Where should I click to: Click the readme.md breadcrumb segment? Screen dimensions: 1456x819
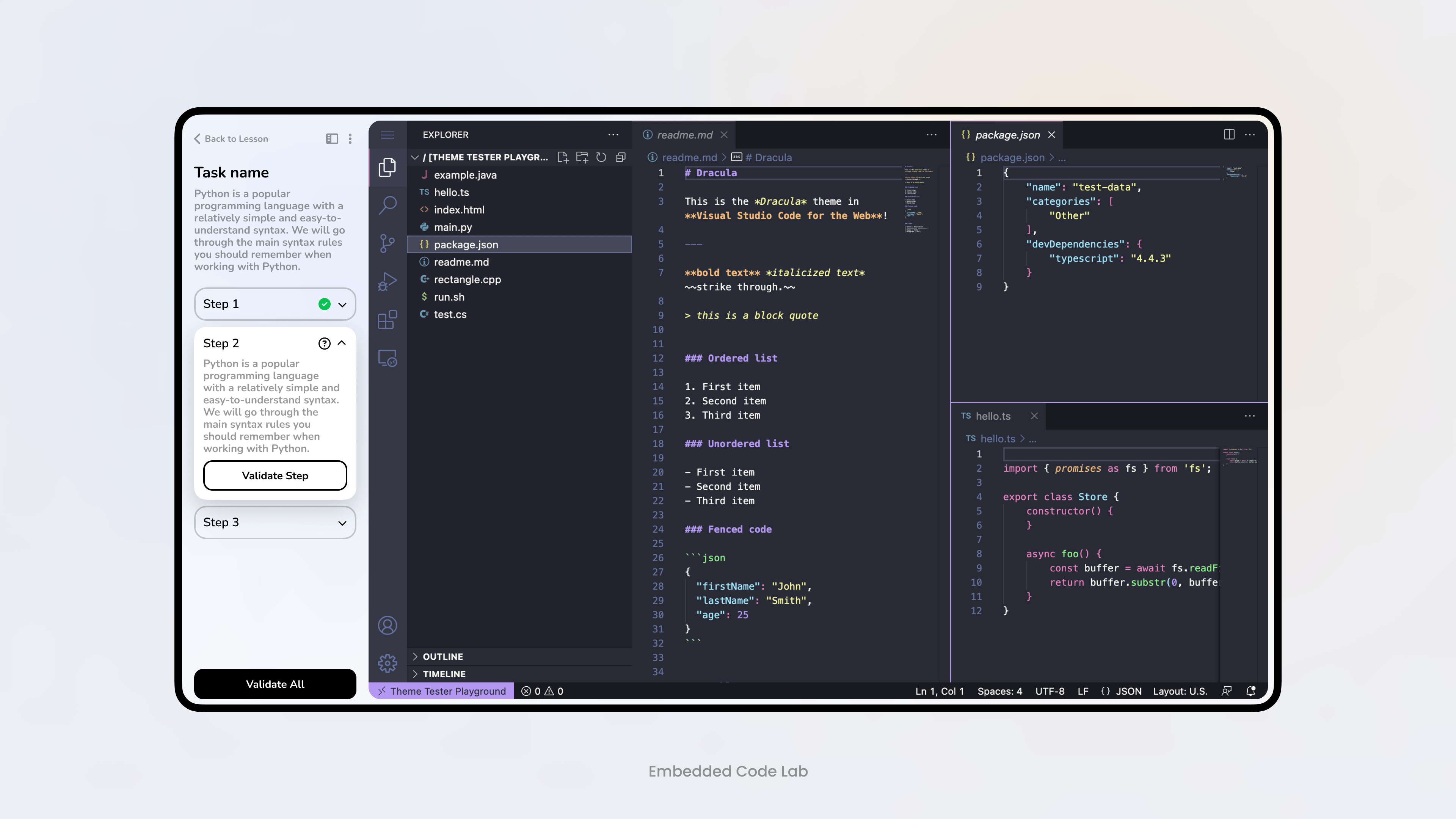click(x=689, y=157)
